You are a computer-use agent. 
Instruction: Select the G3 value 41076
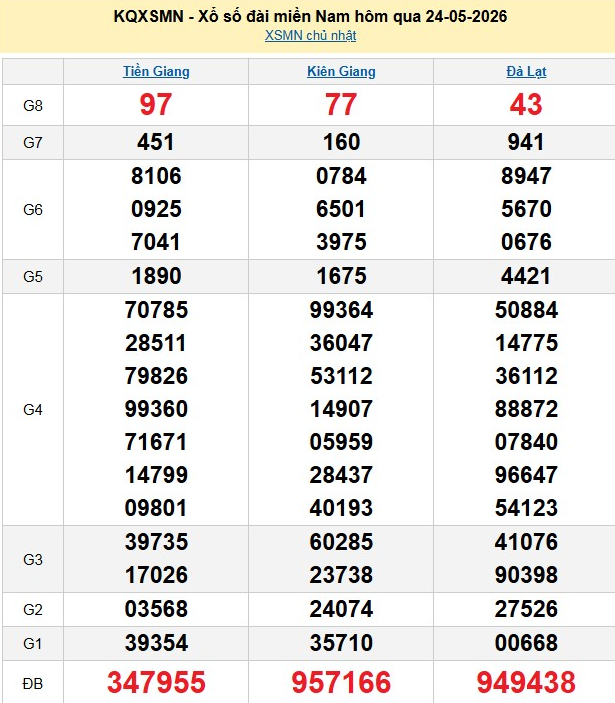526,542
